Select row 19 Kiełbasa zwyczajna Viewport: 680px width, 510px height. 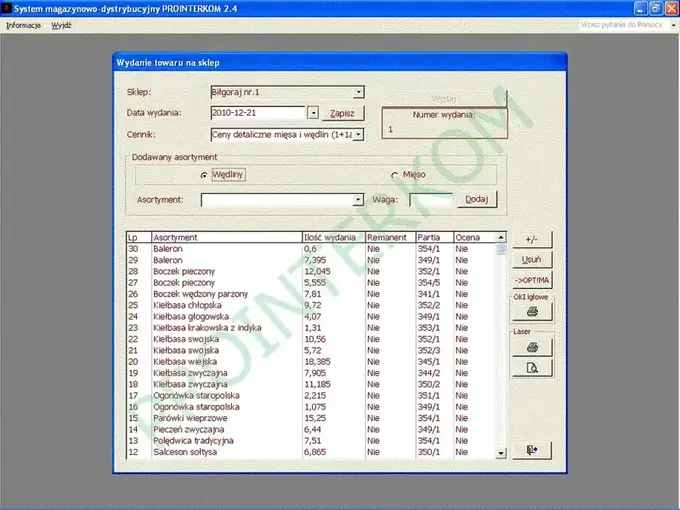pyautogui.click(x=311, y=373)
